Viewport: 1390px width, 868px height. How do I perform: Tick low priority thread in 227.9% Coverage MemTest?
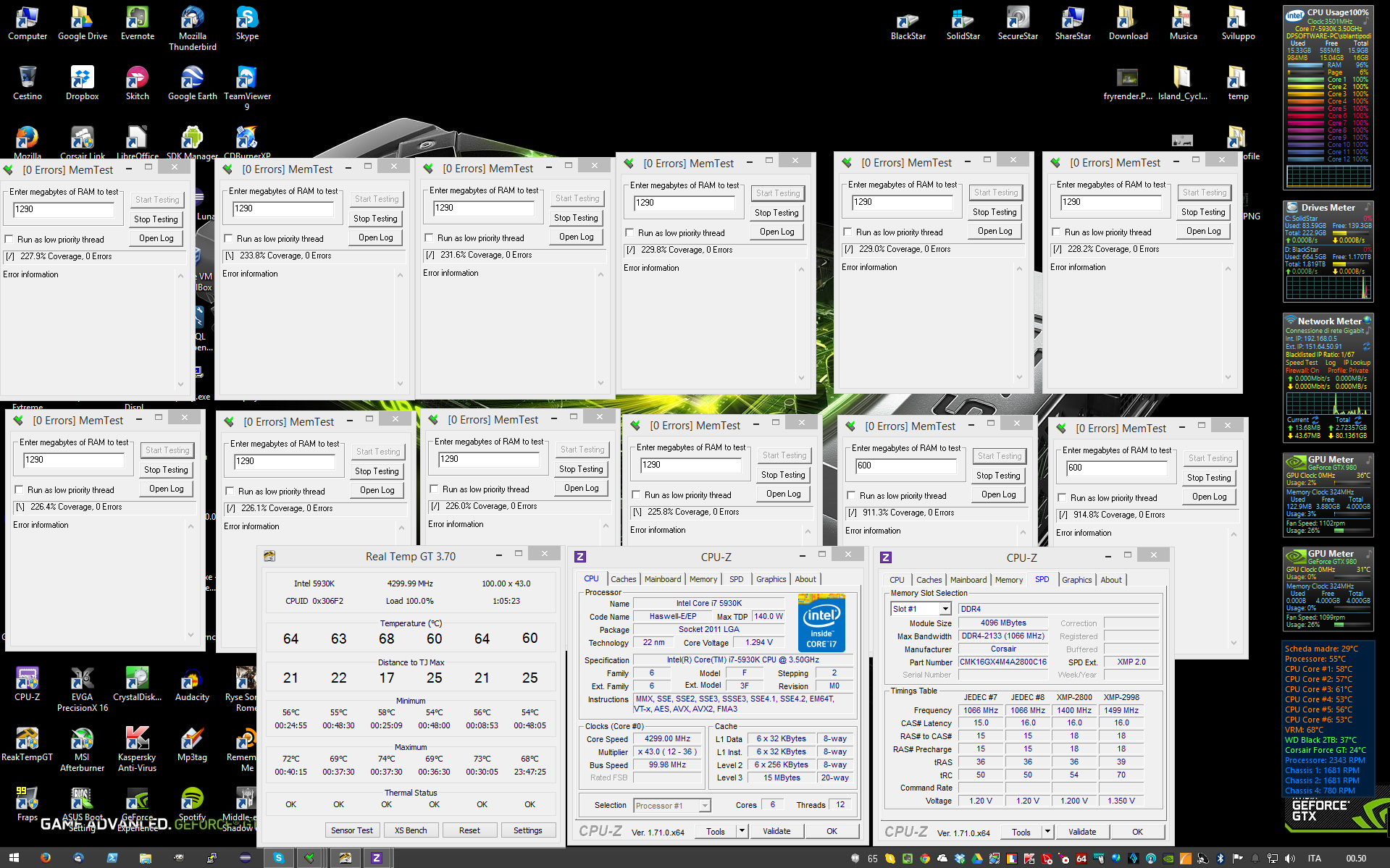[9, 239]
